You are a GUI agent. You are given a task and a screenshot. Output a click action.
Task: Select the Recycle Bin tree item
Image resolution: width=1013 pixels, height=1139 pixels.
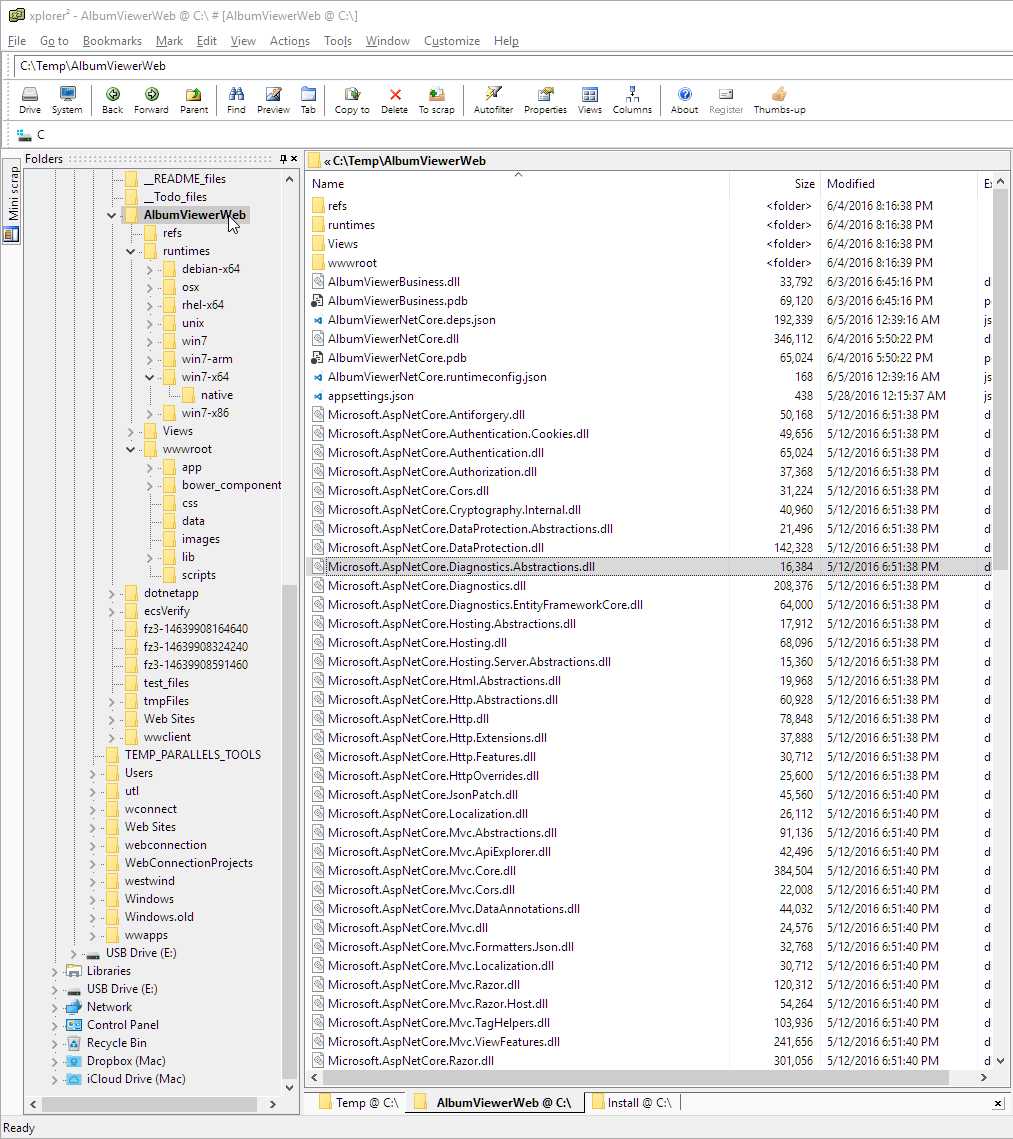pos(116,1043)
